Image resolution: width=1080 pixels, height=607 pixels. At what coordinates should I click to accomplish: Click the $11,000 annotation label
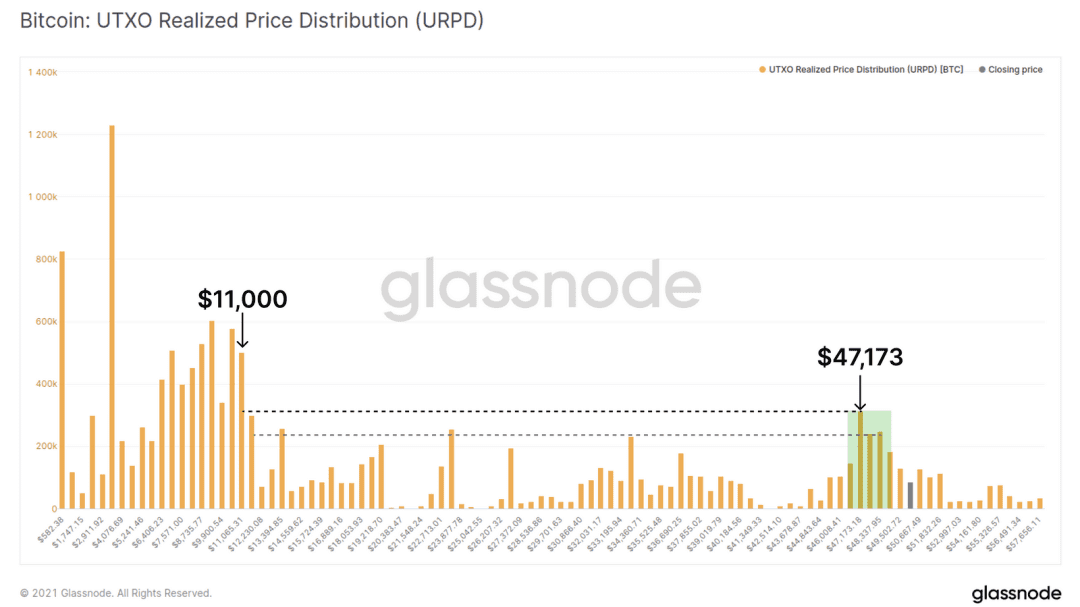[x=242, y=299]
